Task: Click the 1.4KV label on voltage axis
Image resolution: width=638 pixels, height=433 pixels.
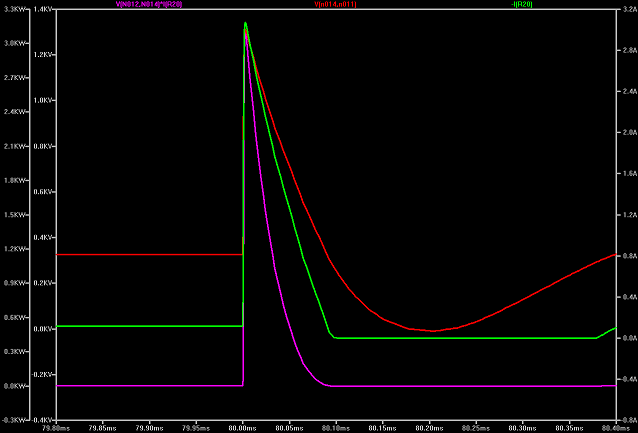Action: coord(43,10)
